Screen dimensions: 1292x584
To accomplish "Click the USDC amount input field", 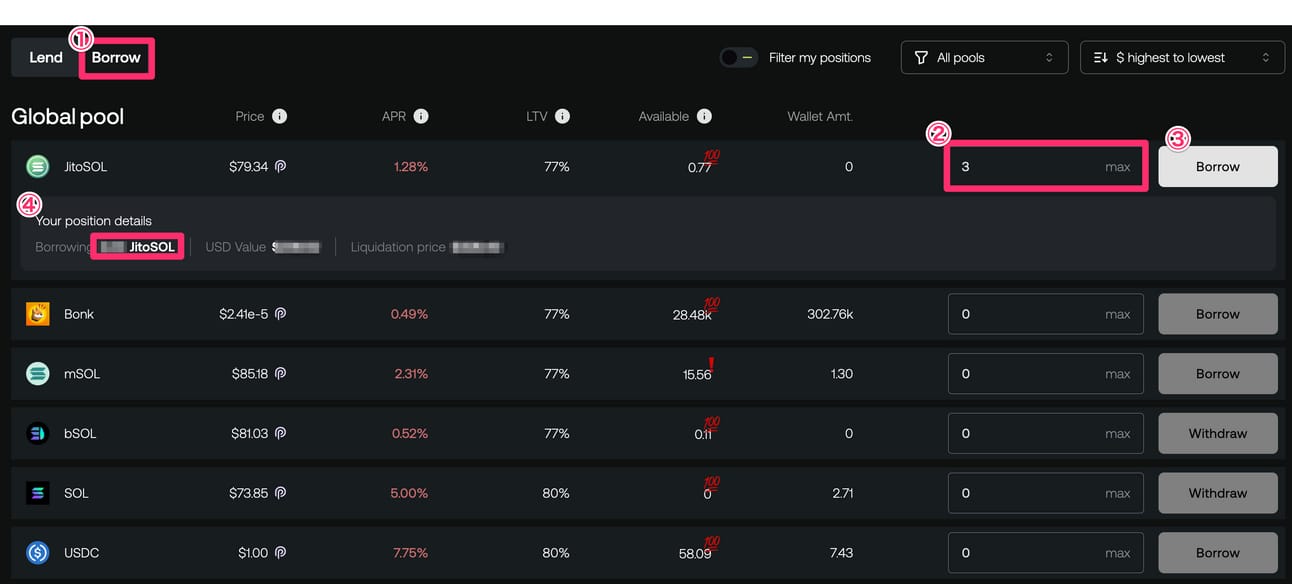I will pyautogui.click(x=1046, y=553).
